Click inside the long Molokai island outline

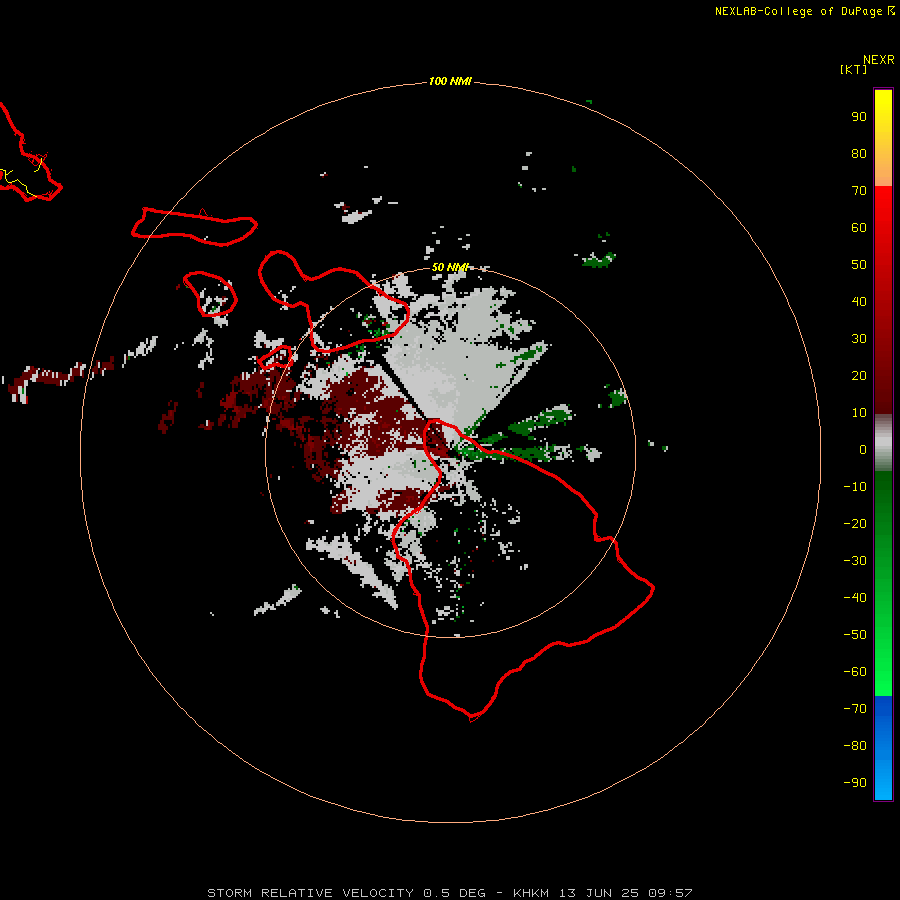[x=195, y=226]
